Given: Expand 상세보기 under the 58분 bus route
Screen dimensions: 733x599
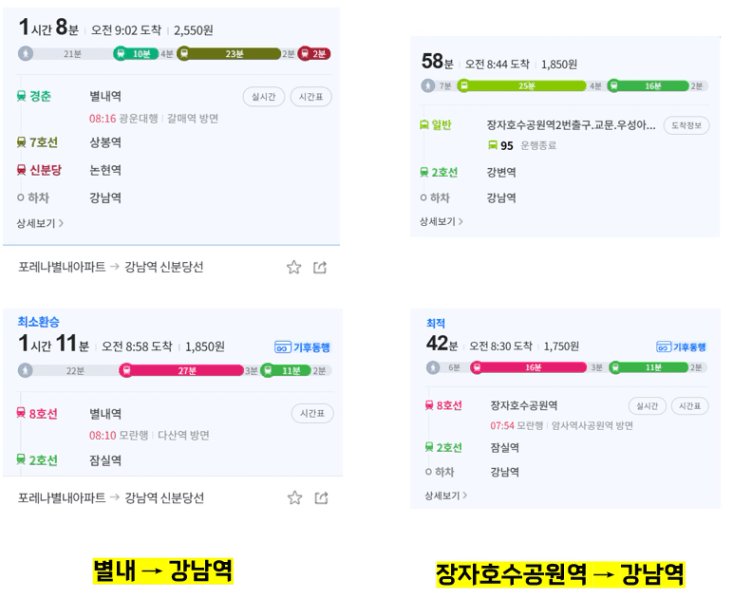Looking at the screenshot, I should click(441, 221).
